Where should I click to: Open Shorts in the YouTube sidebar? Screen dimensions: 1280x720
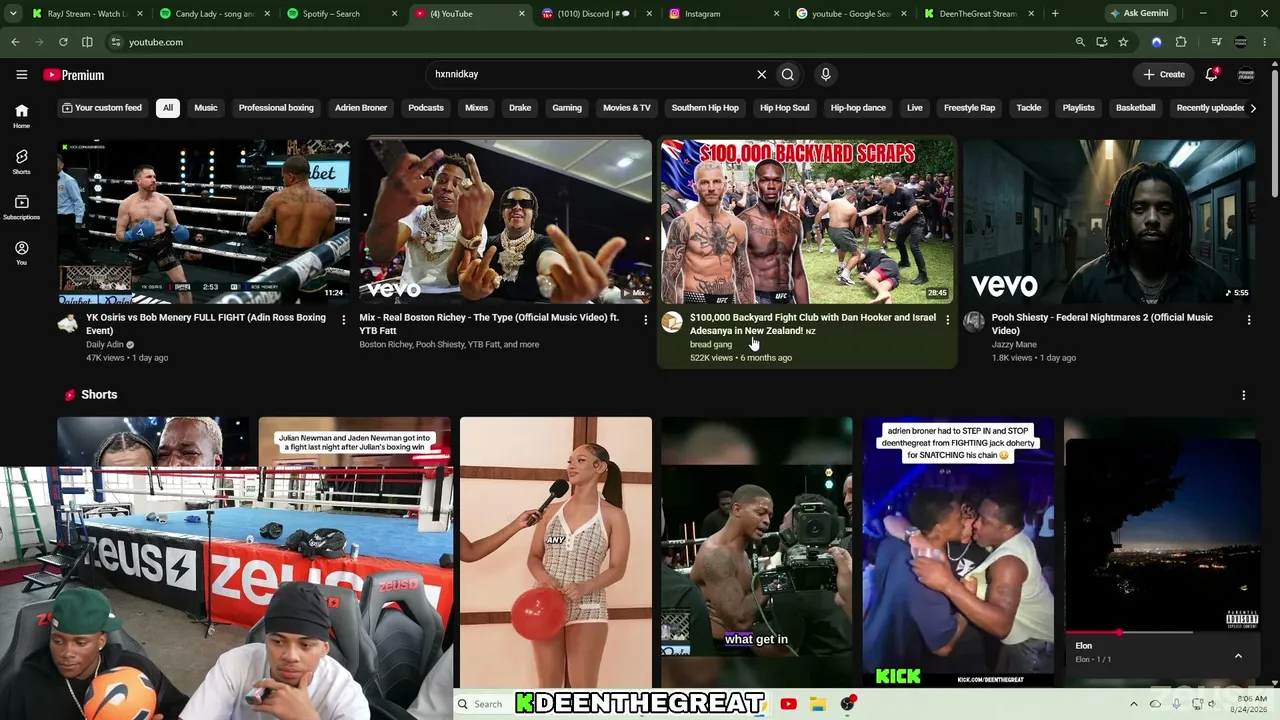click(x=21, y=162)
